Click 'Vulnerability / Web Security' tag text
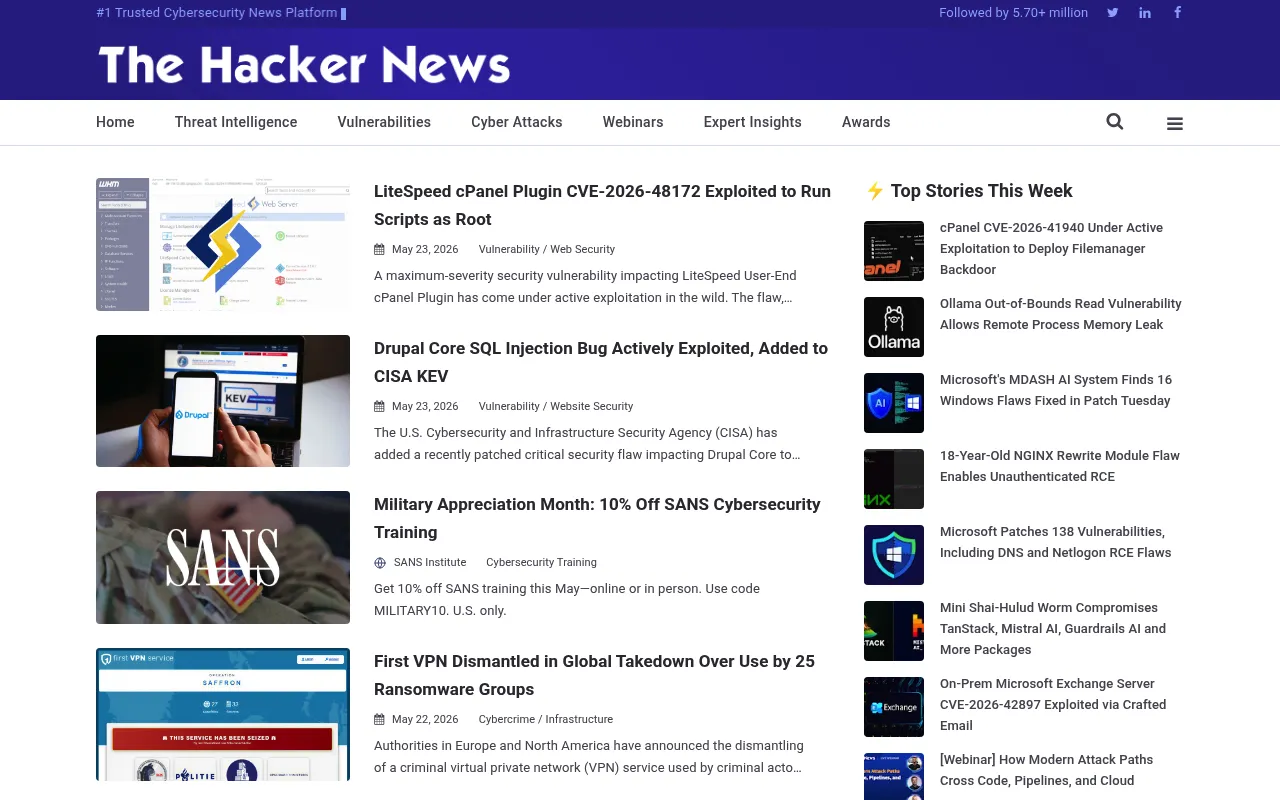The height and width of the screenshot is (800, 1280). 547,250
